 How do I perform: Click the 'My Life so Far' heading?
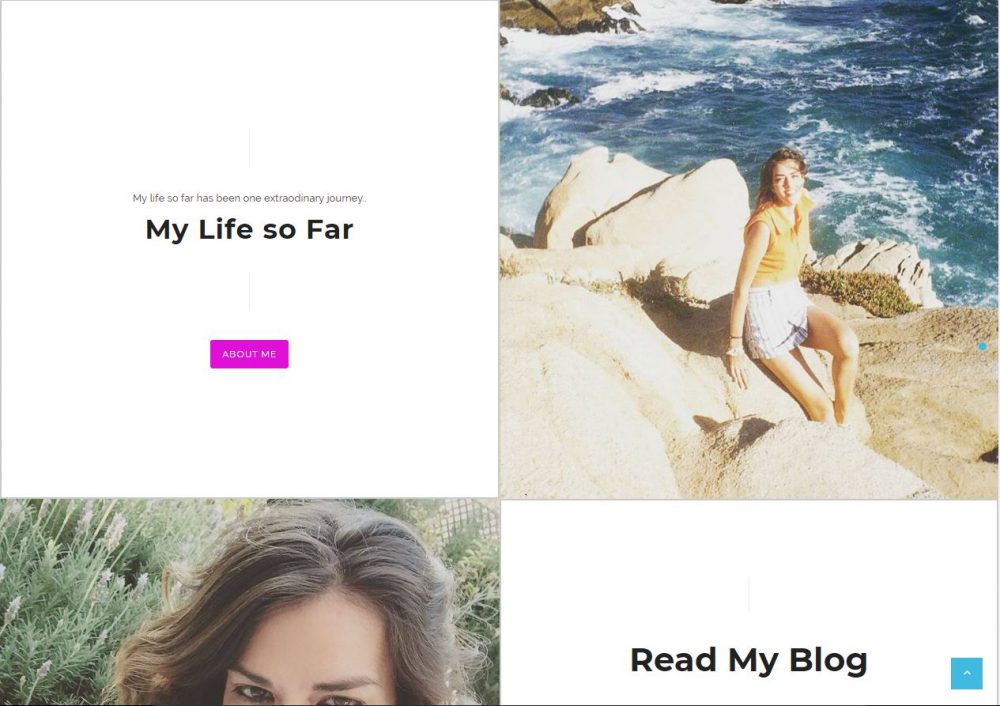click(249, 230)
